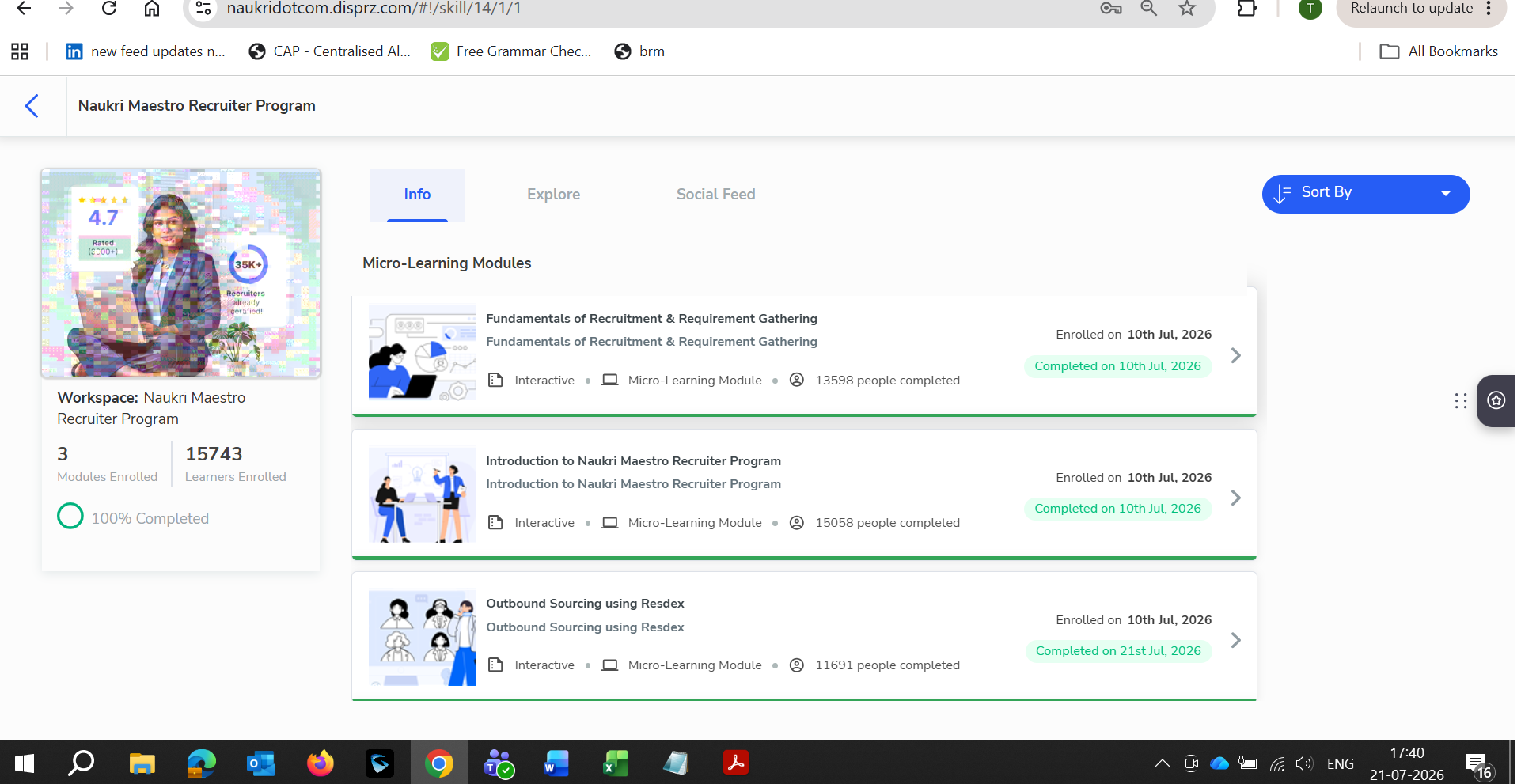Click the browser home icon
The height and width of the screenshot is (784, 1521).
click(x=152, y=9)
